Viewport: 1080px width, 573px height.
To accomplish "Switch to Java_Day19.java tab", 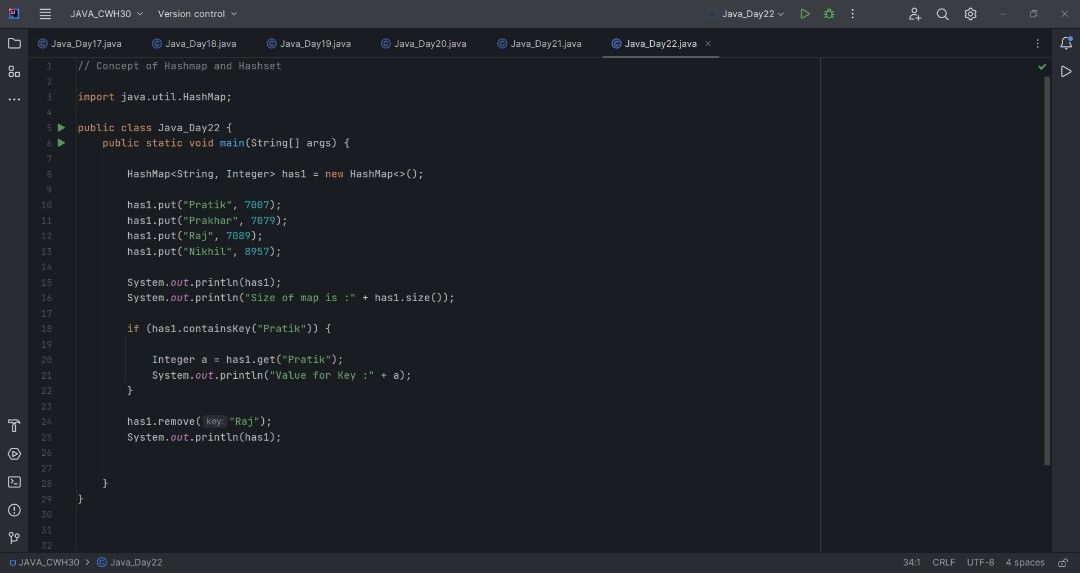I will pyautogui.click(x=309, y=43).
